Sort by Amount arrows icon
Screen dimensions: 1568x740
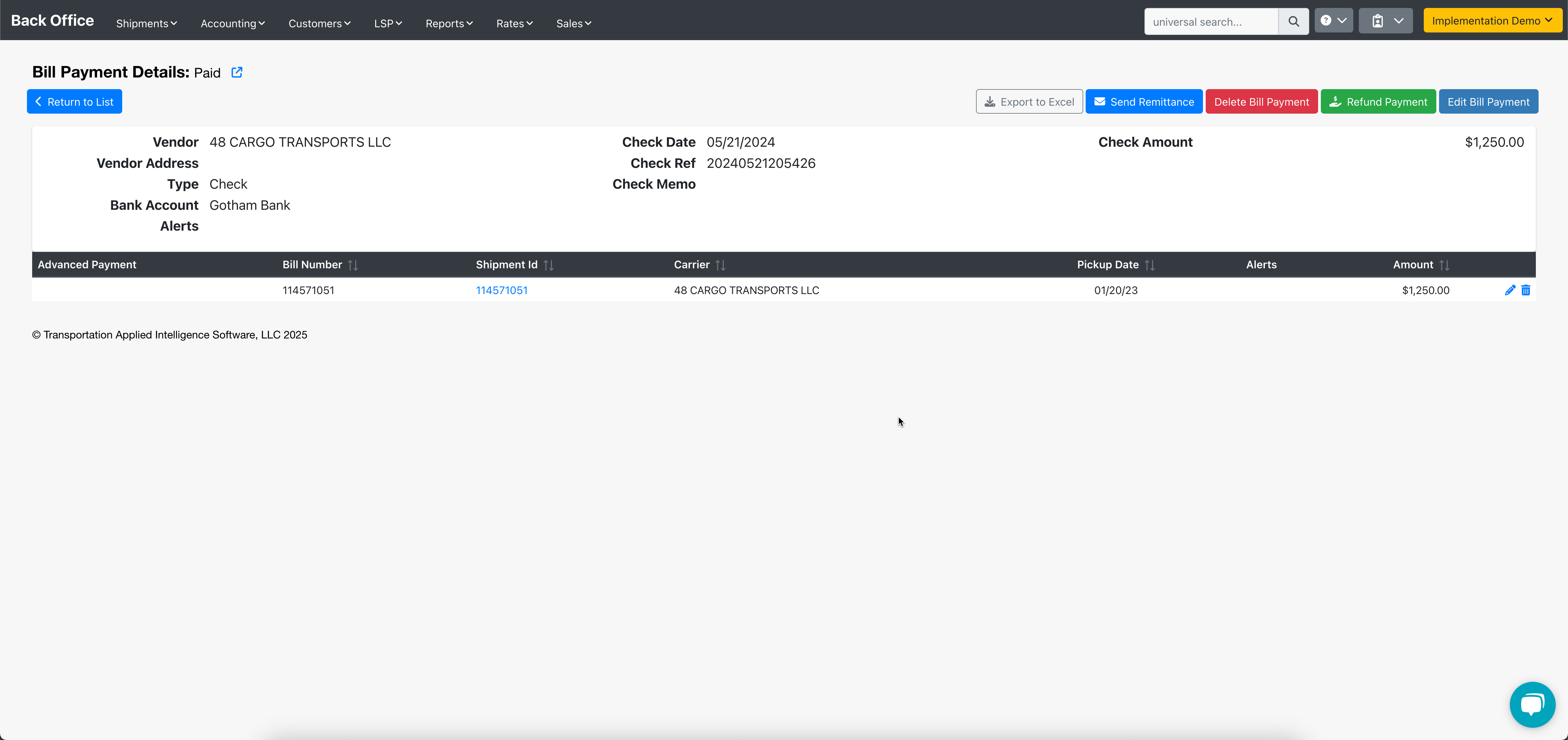click(1444, 265)
